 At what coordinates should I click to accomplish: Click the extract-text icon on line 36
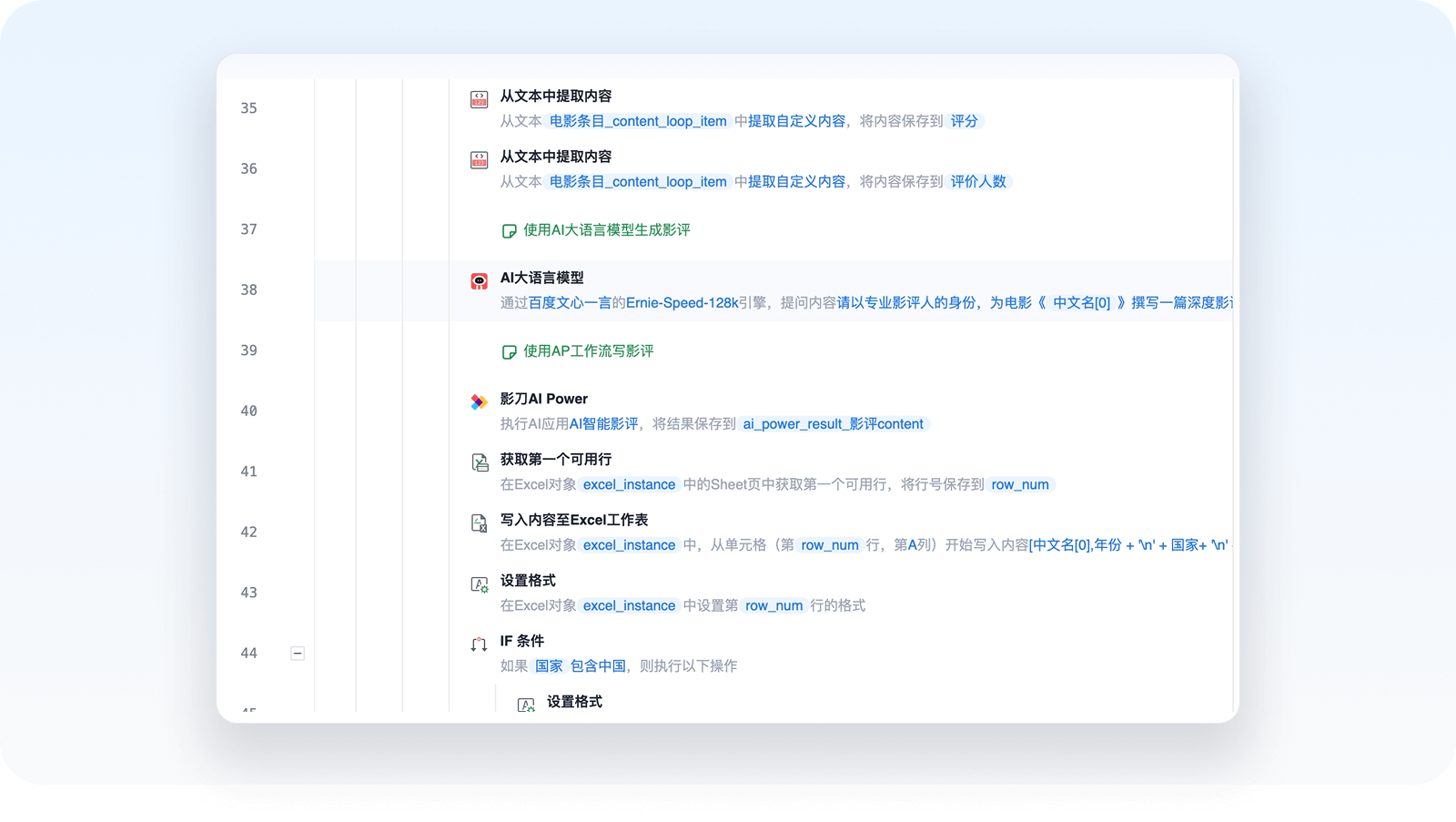coord(479,160)
